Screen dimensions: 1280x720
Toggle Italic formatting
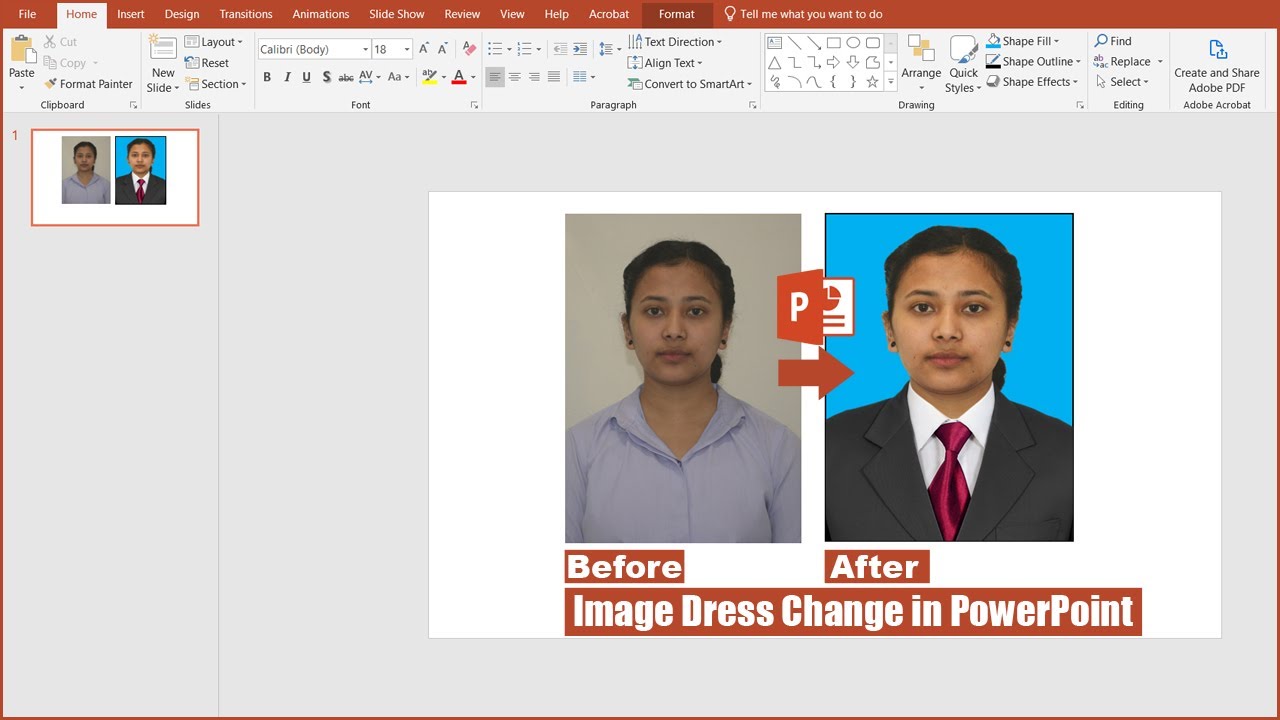point(287,77)
